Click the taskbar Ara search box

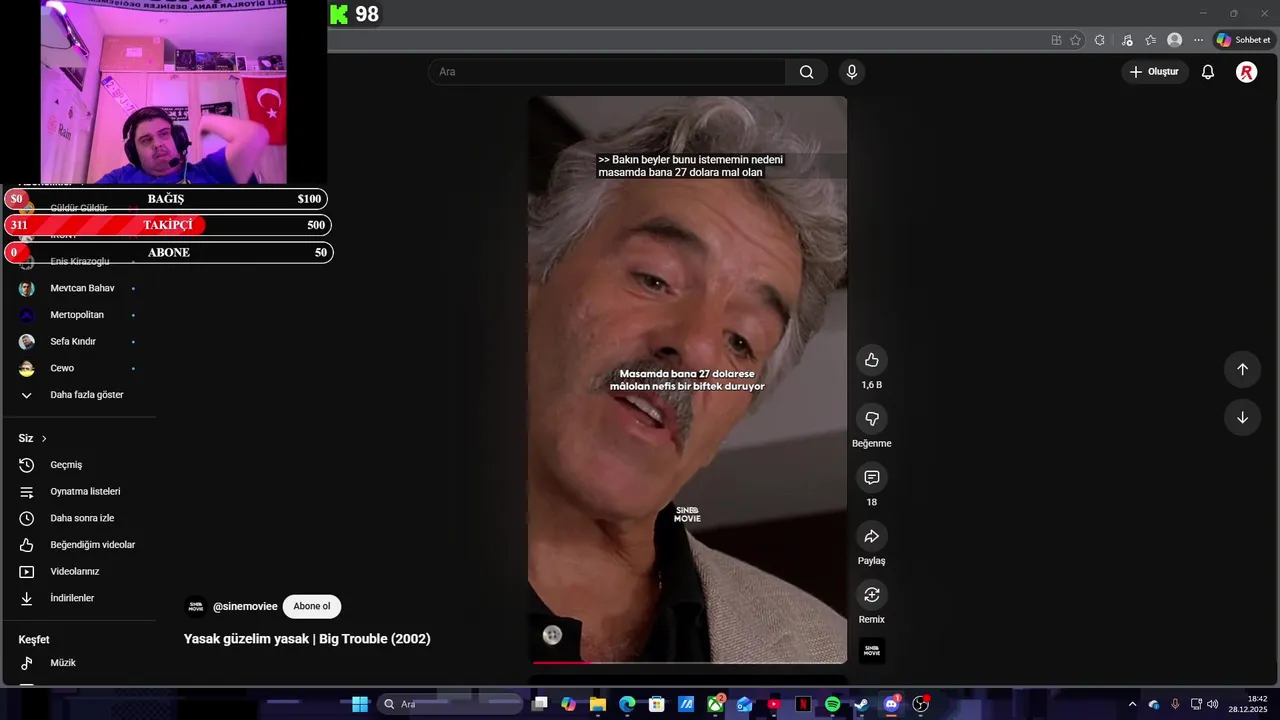click(449, 704)
